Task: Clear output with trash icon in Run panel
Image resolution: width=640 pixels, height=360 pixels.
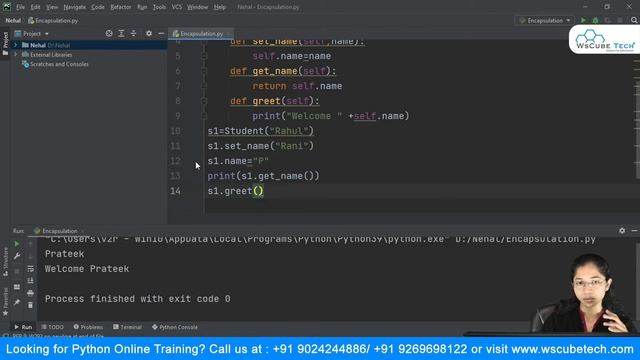Action: click(x=30, y=305)
